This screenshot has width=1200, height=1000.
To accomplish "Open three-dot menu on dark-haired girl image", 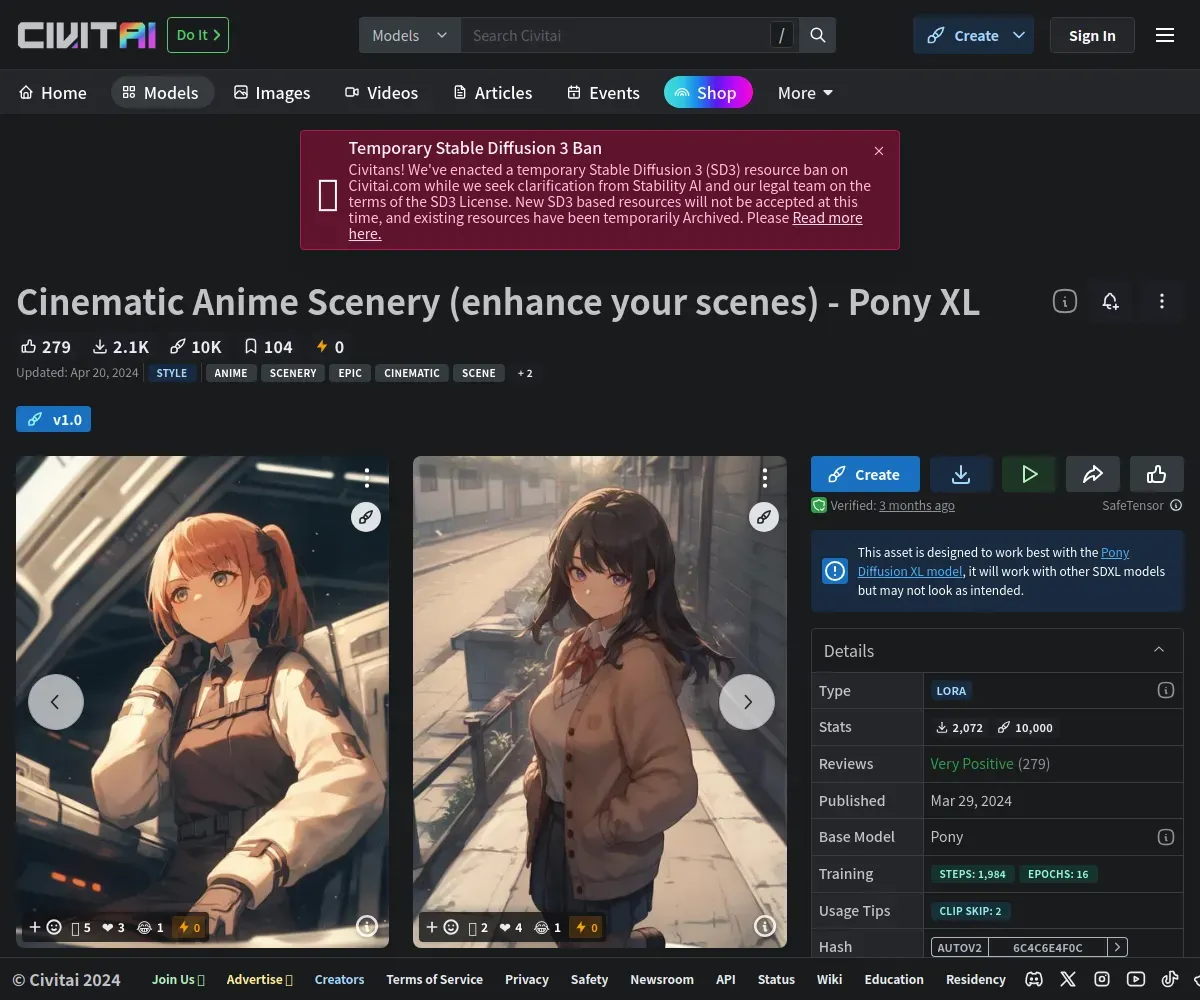I will [765, 477].
